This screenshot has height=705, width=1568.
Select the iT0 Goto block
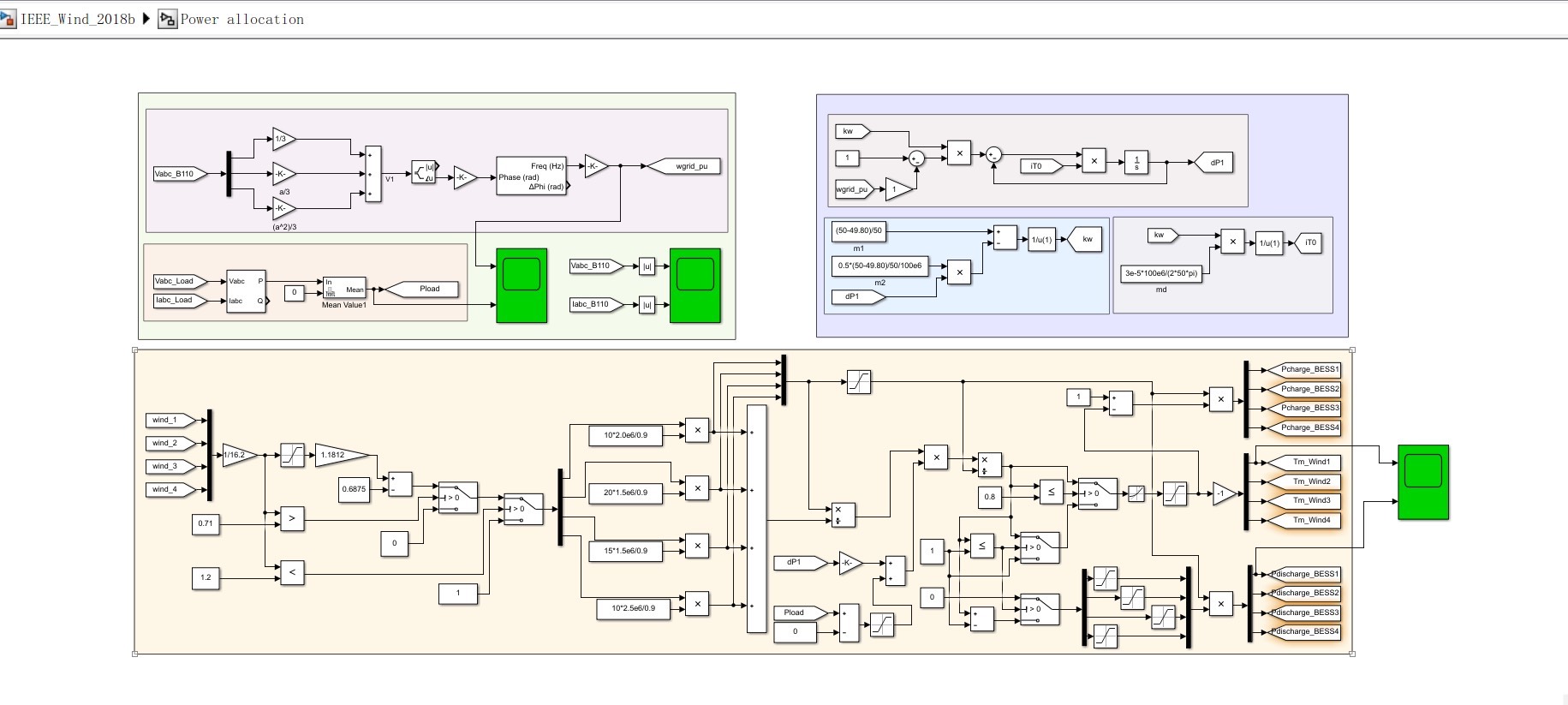(1308, 243)
